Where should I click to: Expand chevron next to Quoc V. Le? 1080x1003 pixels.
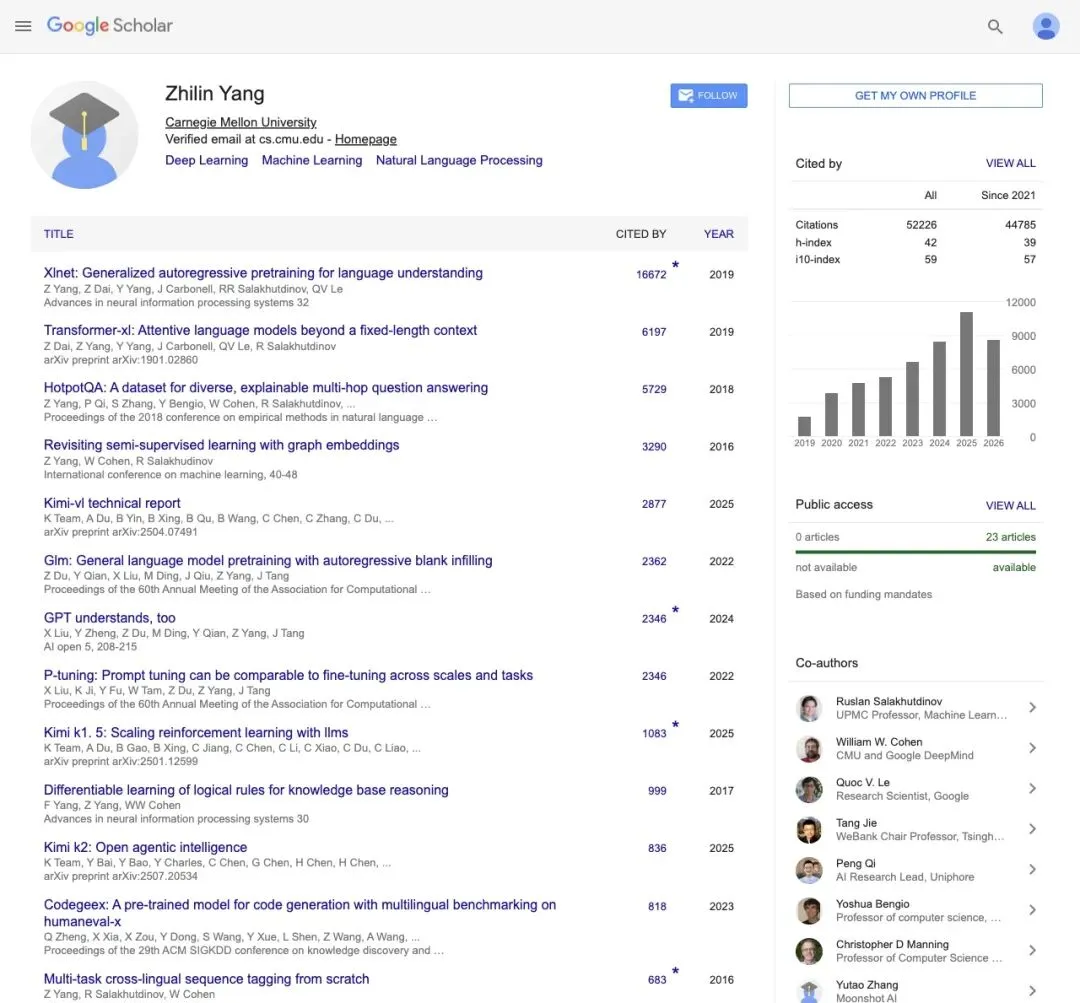(1032, 789)
